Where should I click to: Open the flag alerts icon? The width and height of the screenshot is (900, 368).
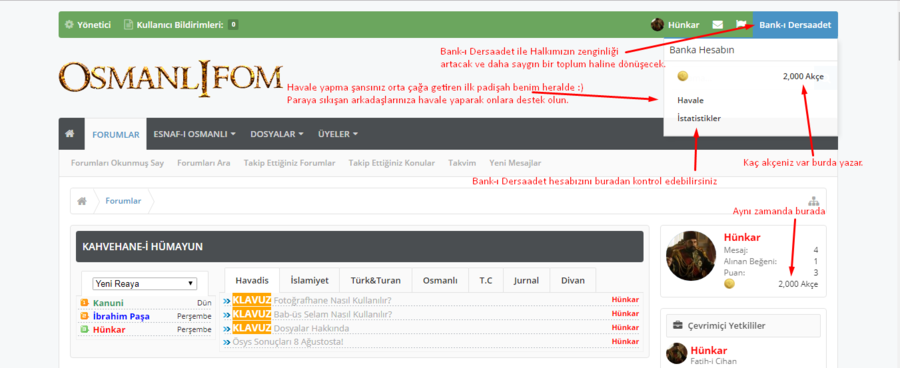pos(740,25)
